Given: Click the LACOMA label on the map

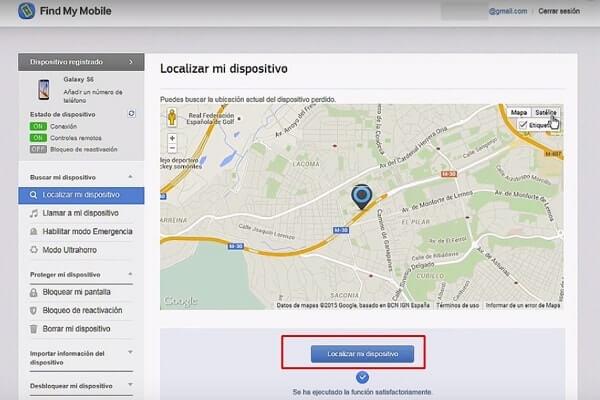Looking at the screenshot, I should 306,164.
